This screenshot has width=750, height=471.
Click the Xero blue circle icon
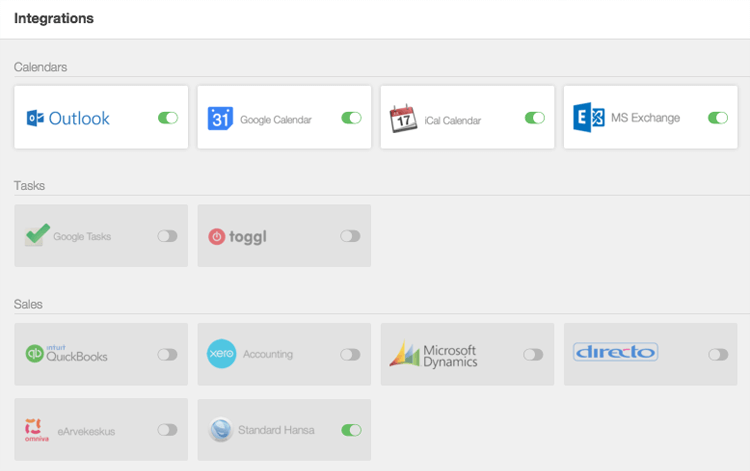click(x=221, y=353)
